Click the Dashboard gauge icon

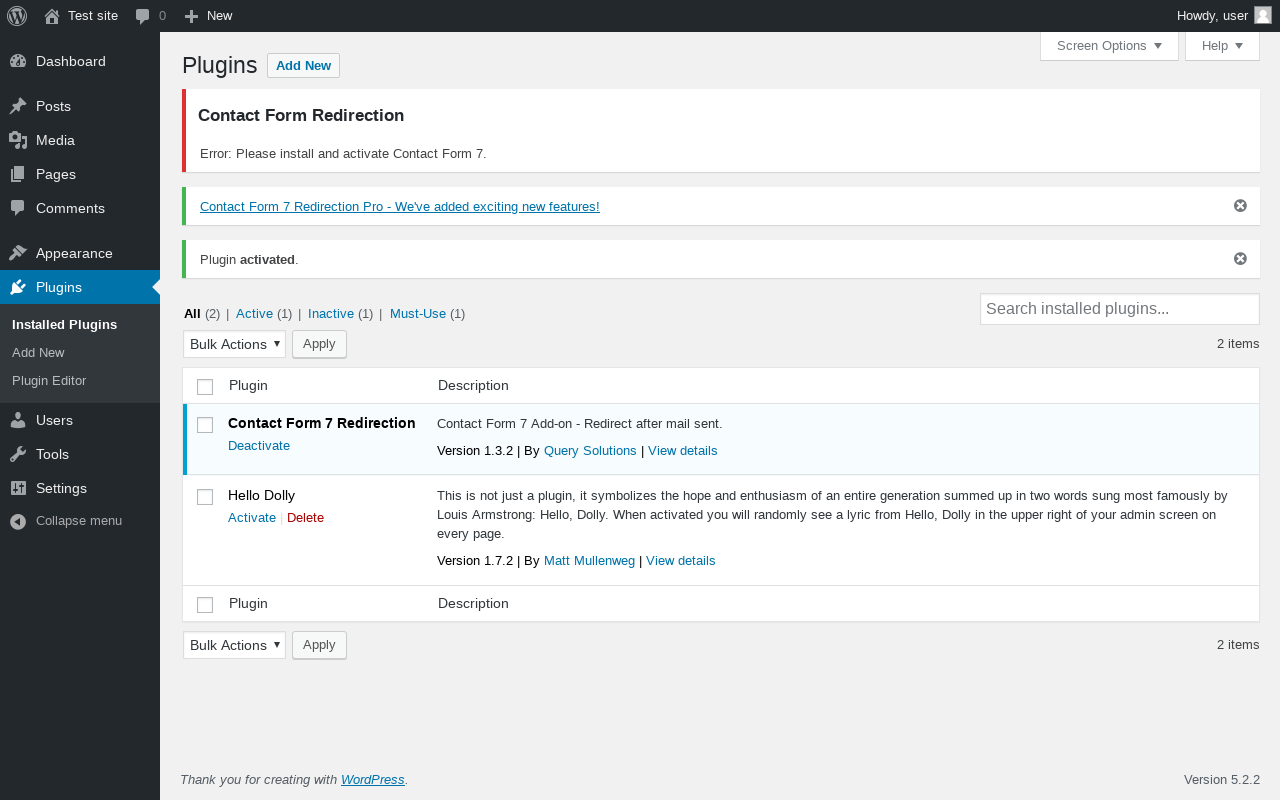(x=18, y=61)
